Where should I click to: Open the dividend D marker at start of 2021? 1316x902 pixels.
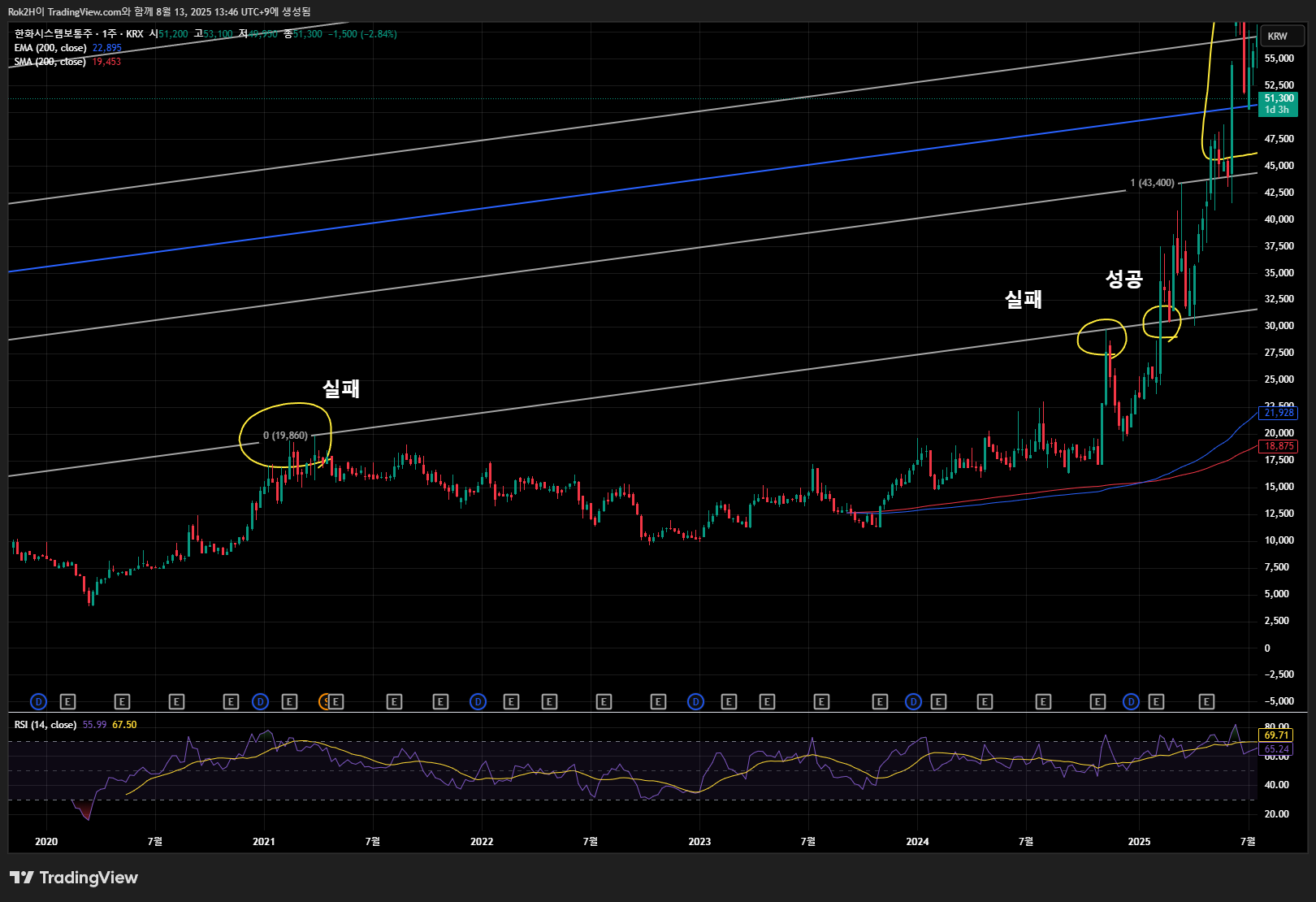click(260, 701)
